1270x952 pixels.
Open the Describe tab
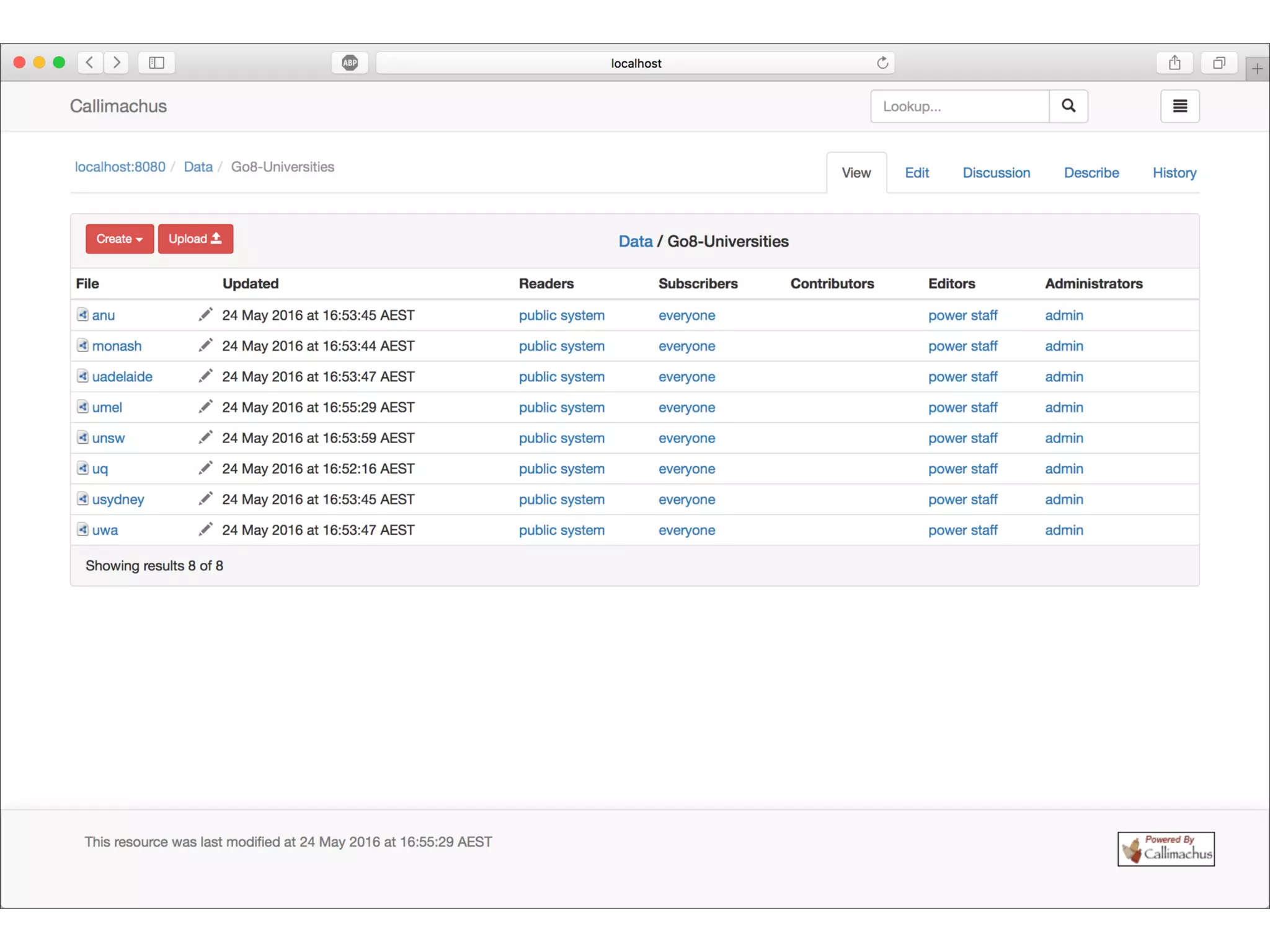[x=1091, y=173]
